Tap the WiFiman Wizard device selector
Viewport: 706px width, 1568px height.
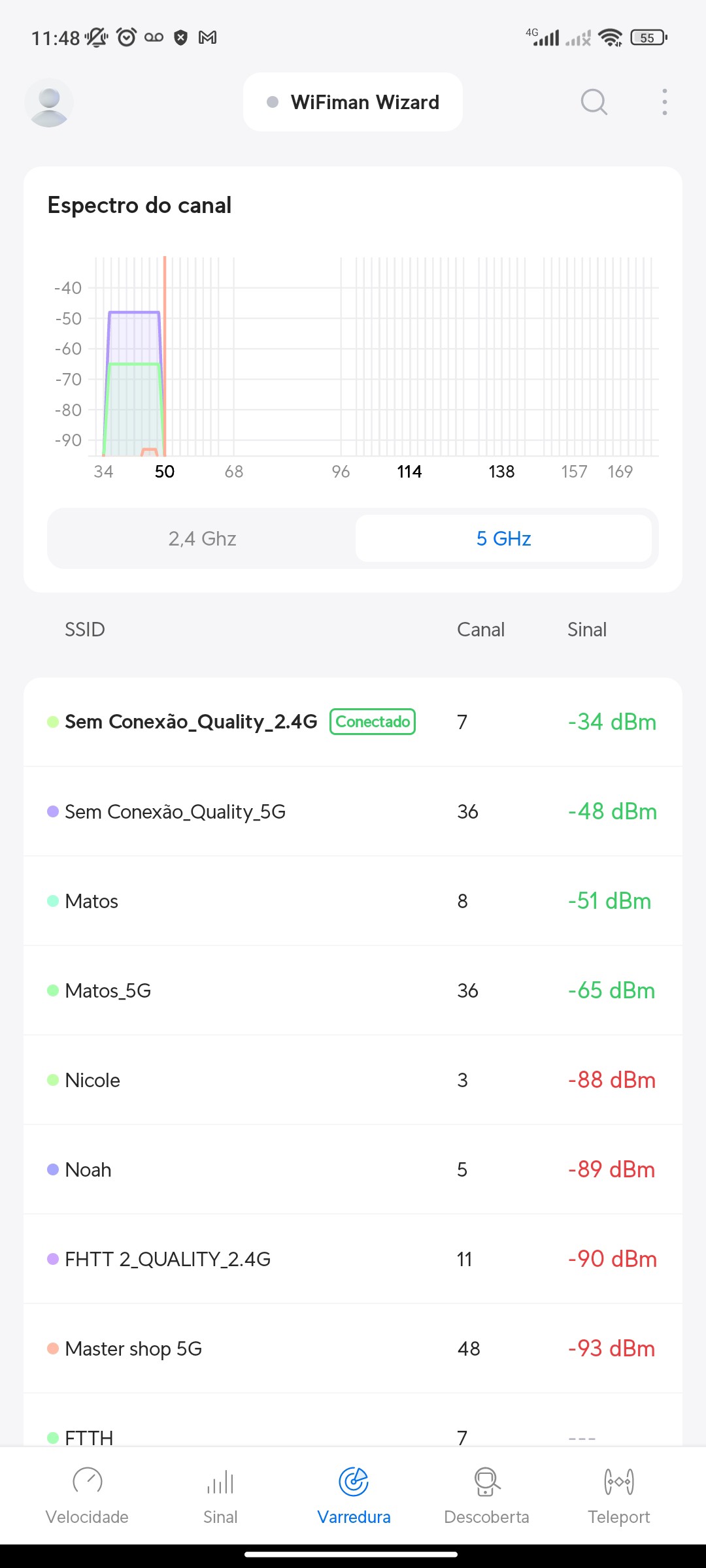[353, 102]
